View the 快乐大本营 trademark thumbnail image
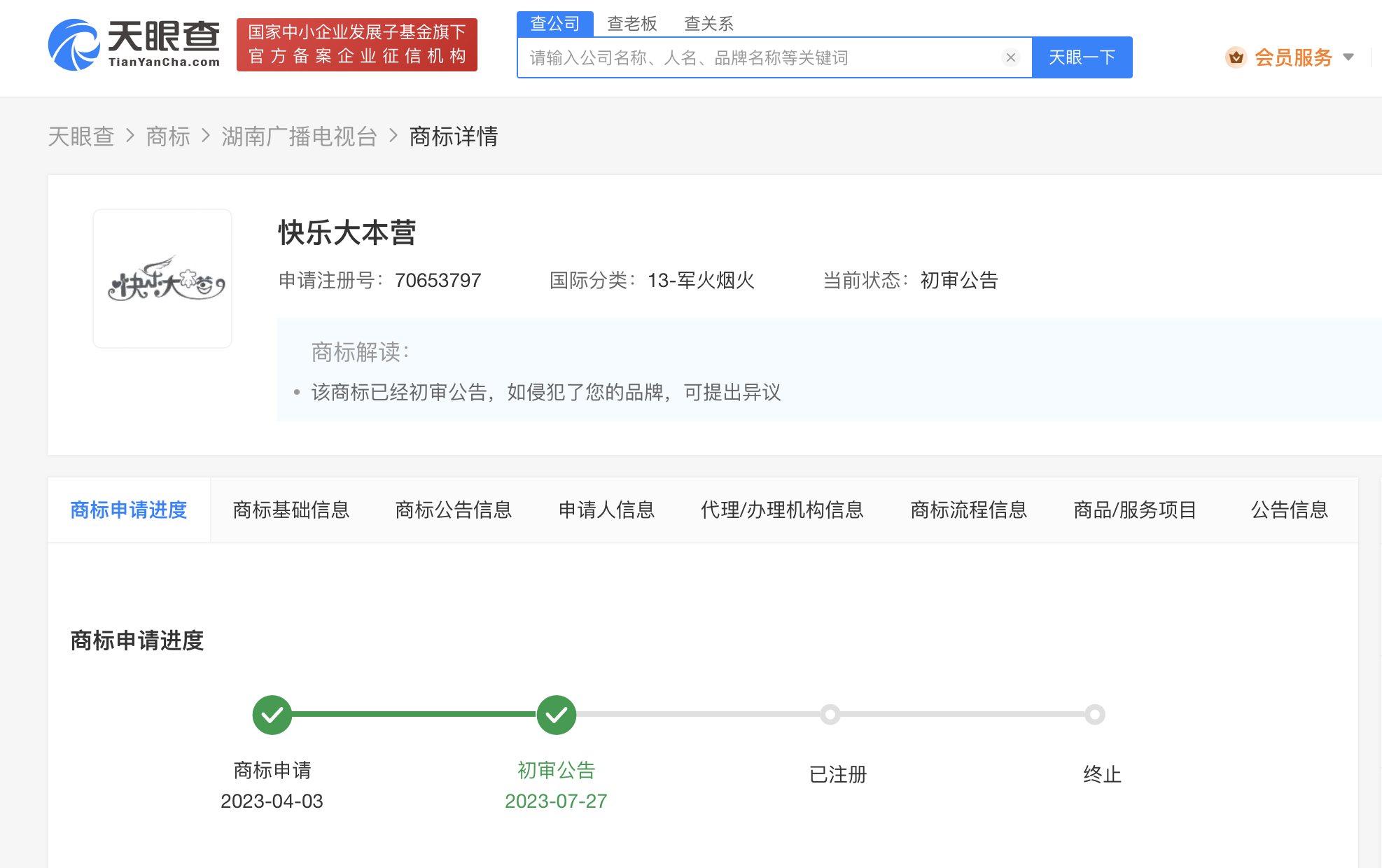This screenshot has height=868, width=1382. (x=162, y=278)
